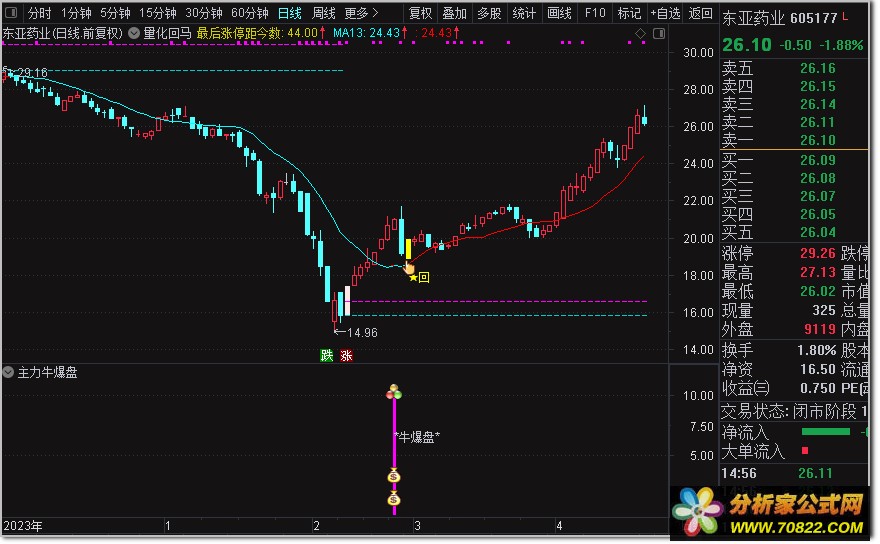Click the diamond icon at chart top-right
Viewport: 880px width, 544px height.
pyautogui.click(x=640, y=34)
